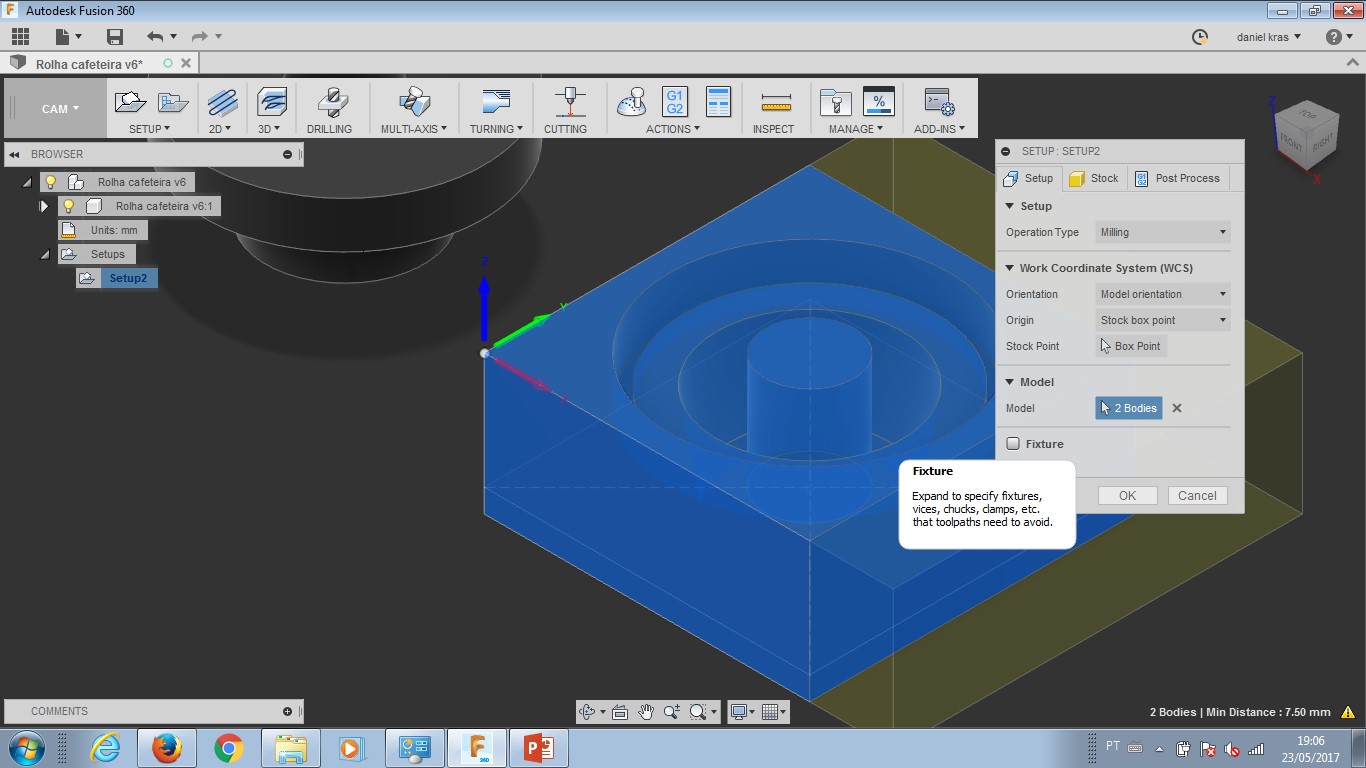
Task: Click the Save icon in top bar
Action: (x=115, y=37)
